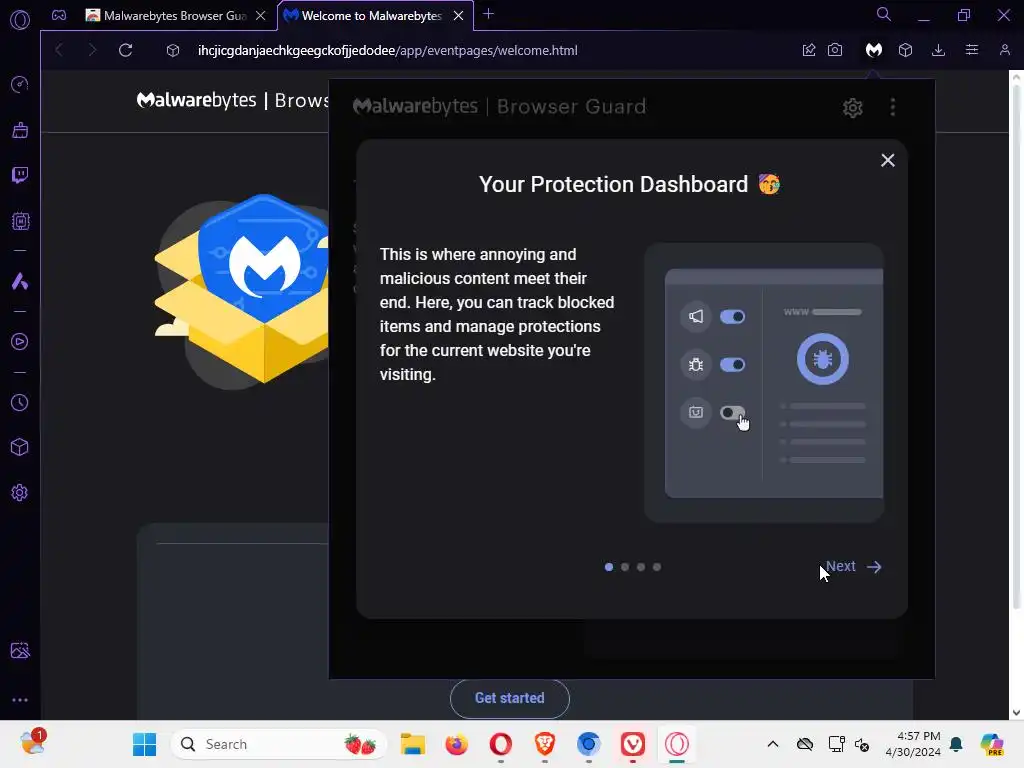Open the red Opera taskbar icon
The width and height of the screenshot is (1024, 768).
pos(501,744)
